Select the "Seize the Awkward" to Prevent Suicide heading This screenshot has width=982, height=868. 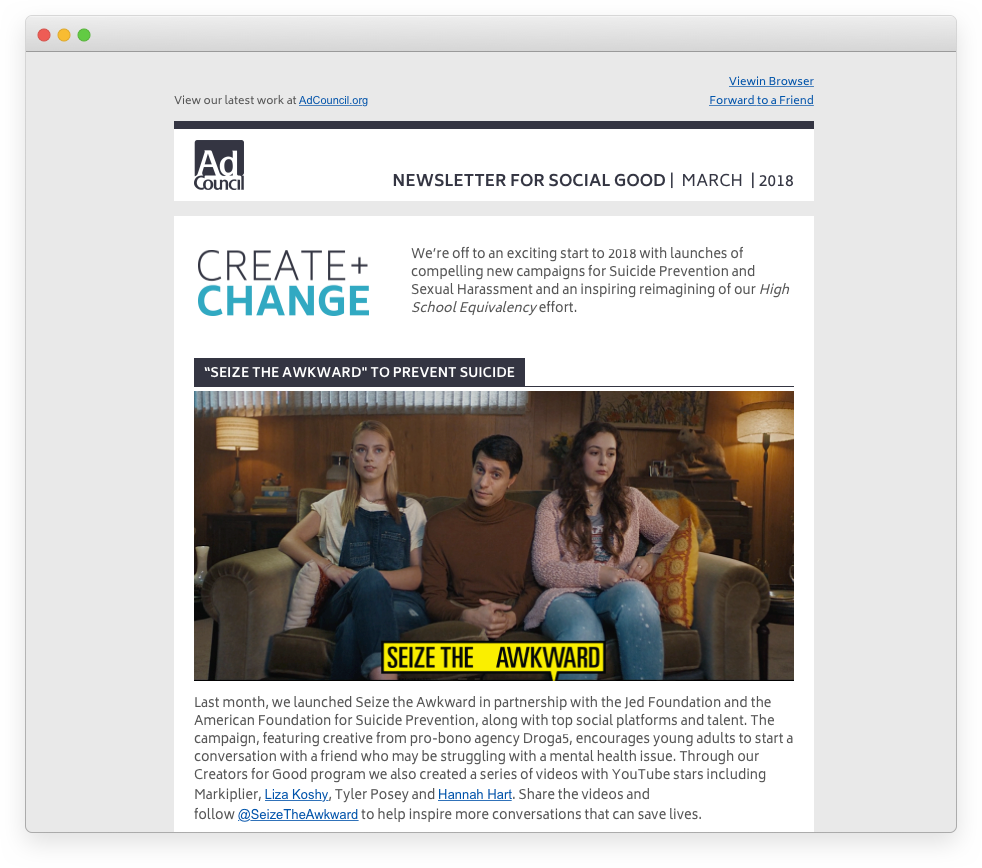click(x=359, y=372)
